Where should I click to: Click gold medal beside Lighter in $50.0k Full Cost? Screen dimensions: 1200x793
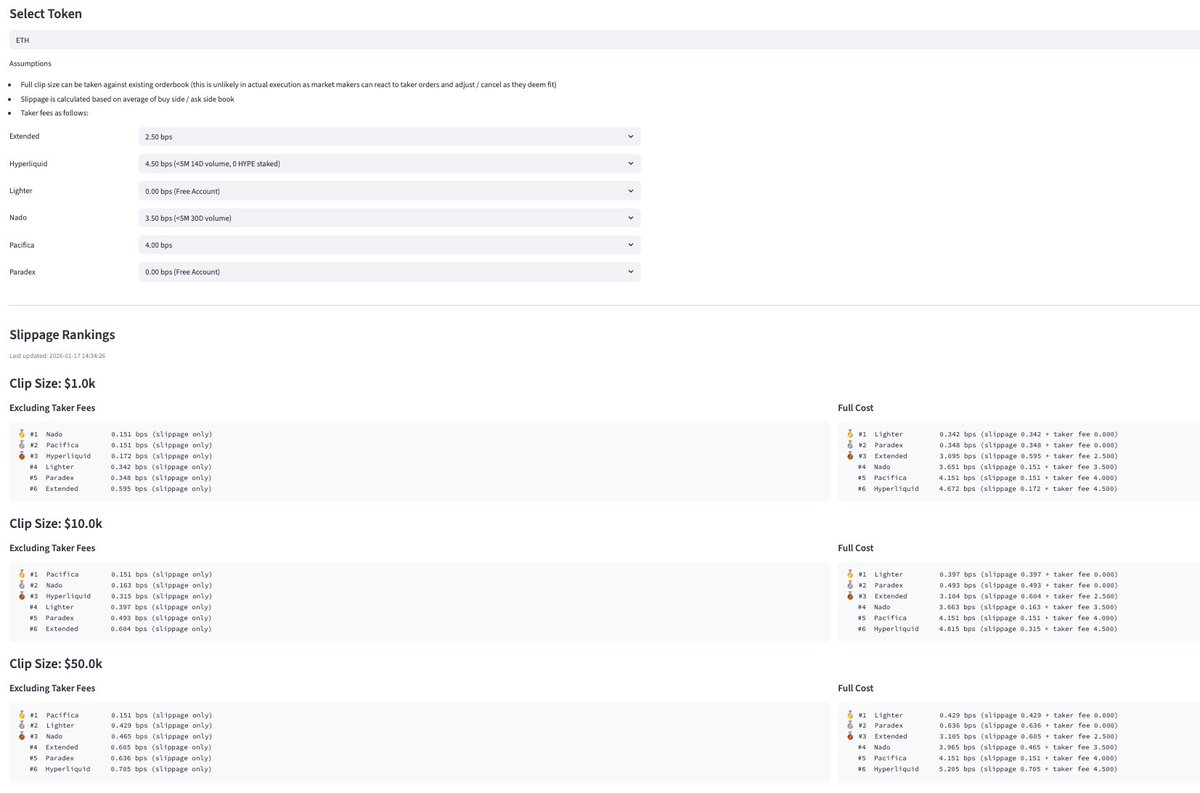pos(850,715)
